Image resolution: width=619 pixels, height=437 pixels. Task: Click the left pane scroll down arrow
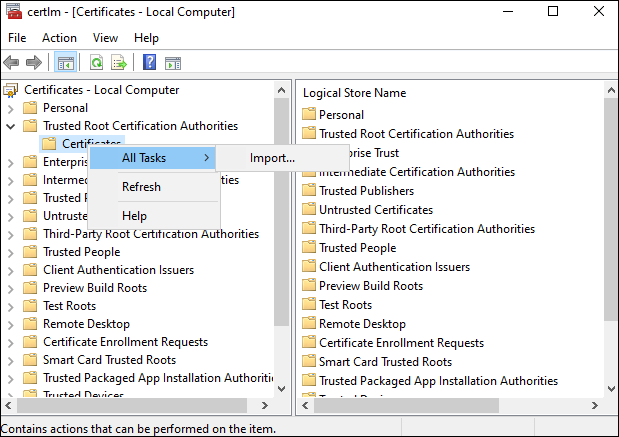pyautogui.click(x=282, y=386)
